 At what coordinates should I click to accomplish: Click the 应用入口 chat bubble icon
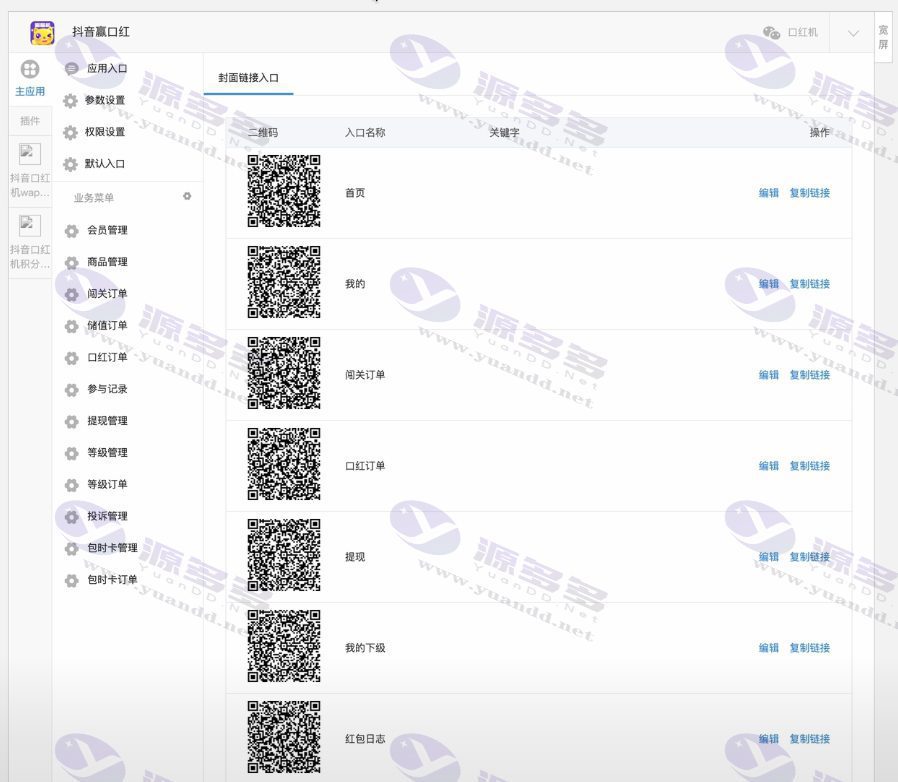(x=72, y=69)
